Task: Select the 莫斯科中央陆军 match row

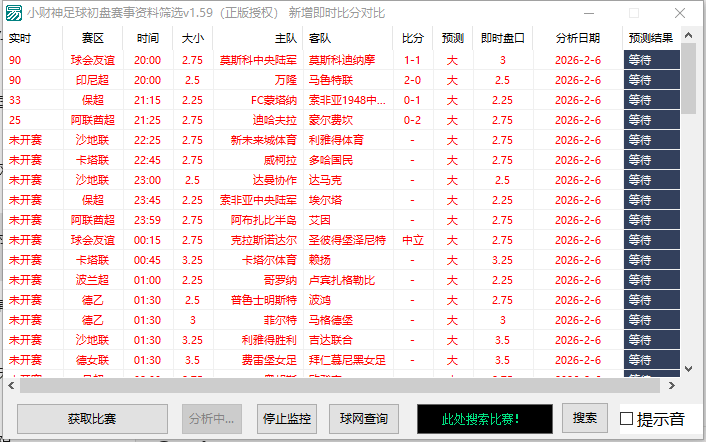Action: click(x=259, y=60)
